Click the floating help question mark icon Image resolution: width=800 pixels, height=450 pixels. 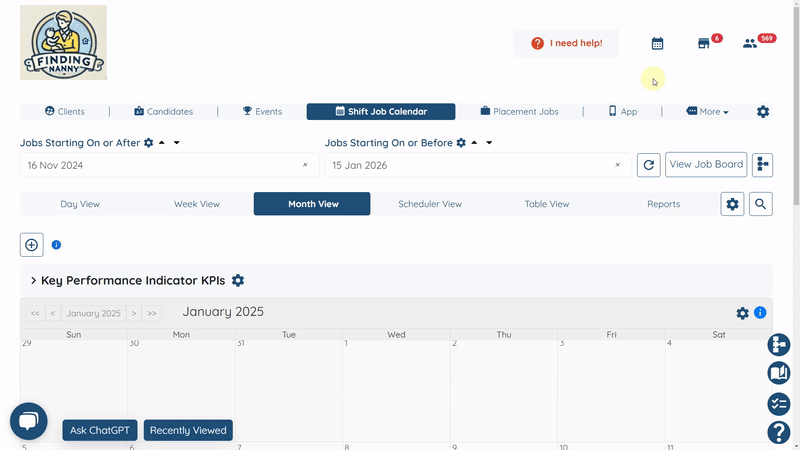[779, 433]
